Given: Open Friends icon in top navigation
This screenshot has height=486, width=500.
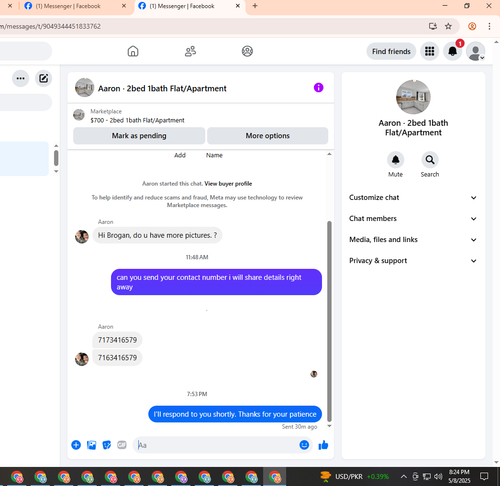Looking at the screenshot, I should pos(190,51).
